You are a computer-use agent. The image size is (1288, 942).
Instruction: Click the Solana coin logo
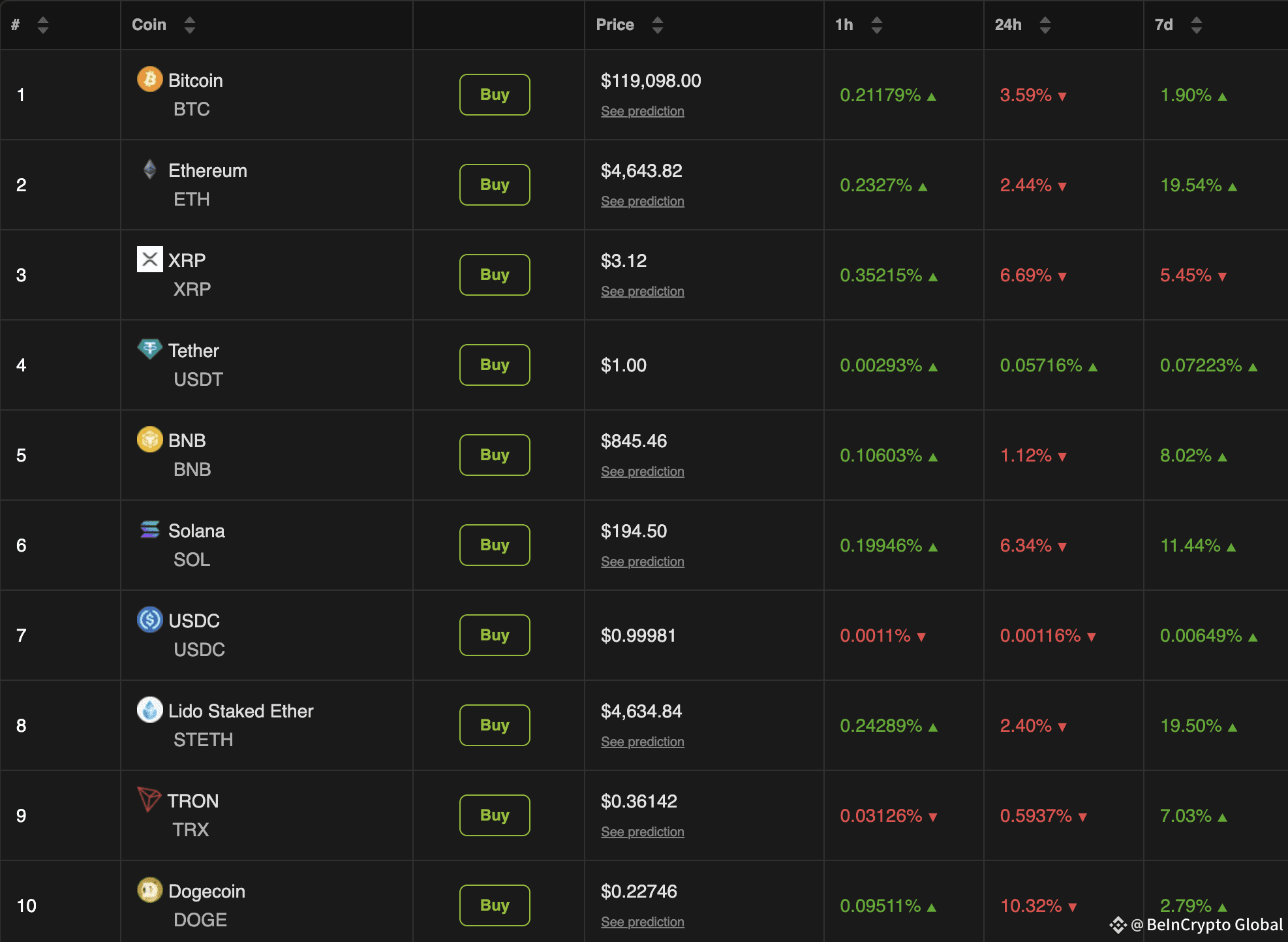tap(149, 529)
